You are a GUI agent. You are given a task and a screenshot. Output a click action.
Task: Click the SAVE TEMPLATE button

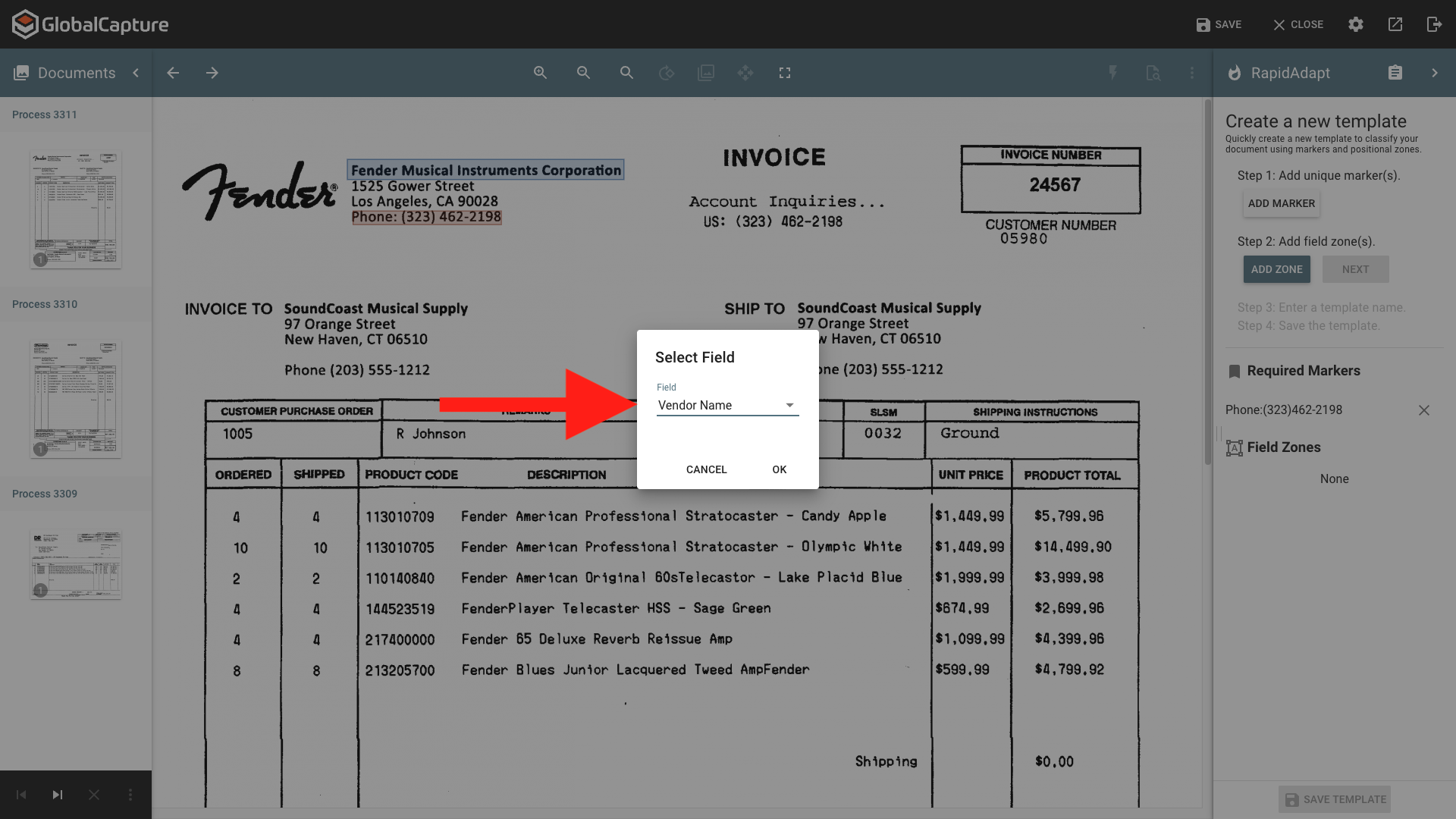tap(1335, 799)
